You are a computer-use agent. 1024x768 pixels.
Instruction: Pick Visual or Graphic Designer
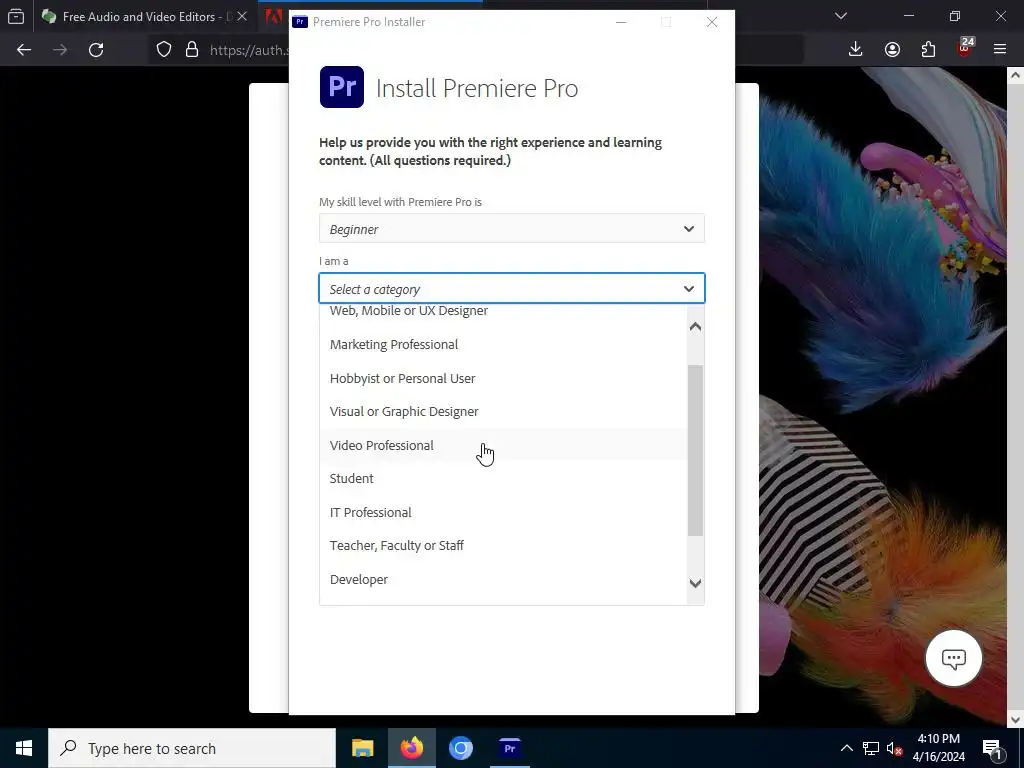[503, 412]
